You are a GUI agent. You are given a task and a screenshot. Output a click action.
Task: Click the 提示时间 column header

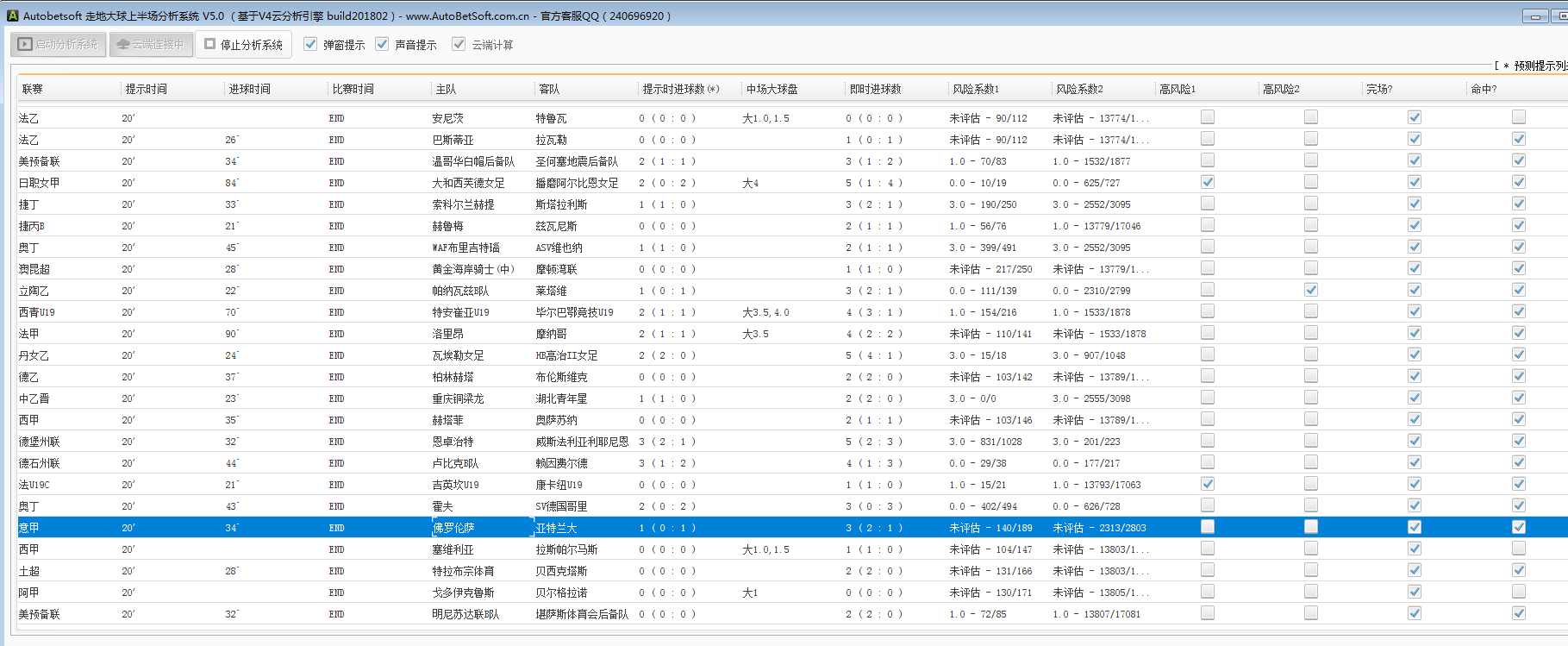click(147, 89)
